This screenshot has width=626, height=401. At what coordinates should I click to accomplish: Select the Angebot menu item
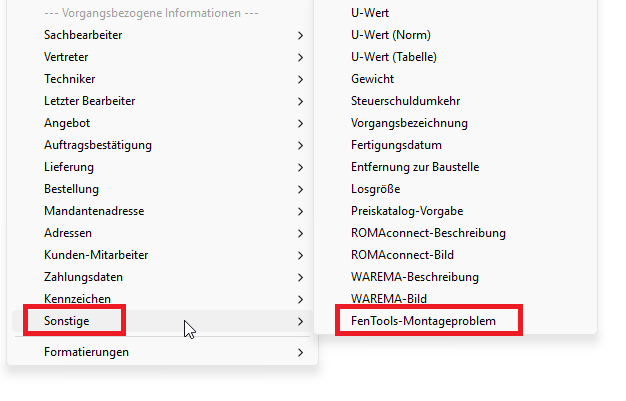pos(67,123)
